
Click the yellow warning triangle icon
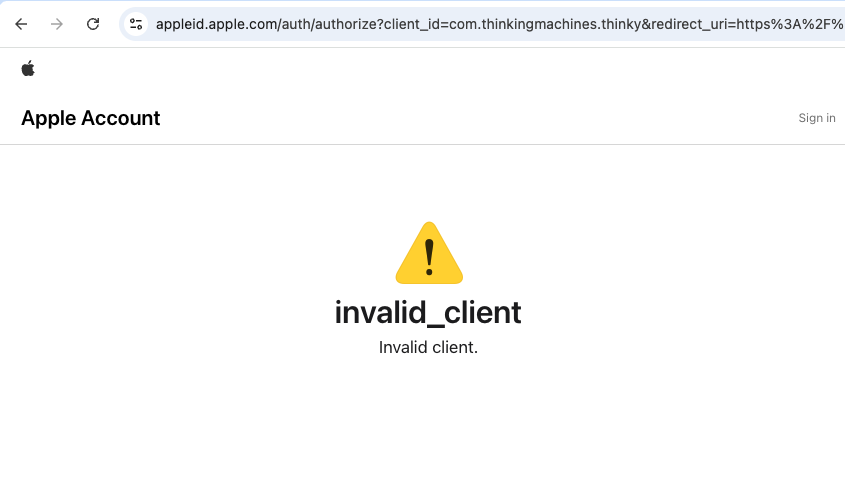click(x=429, y=253)
